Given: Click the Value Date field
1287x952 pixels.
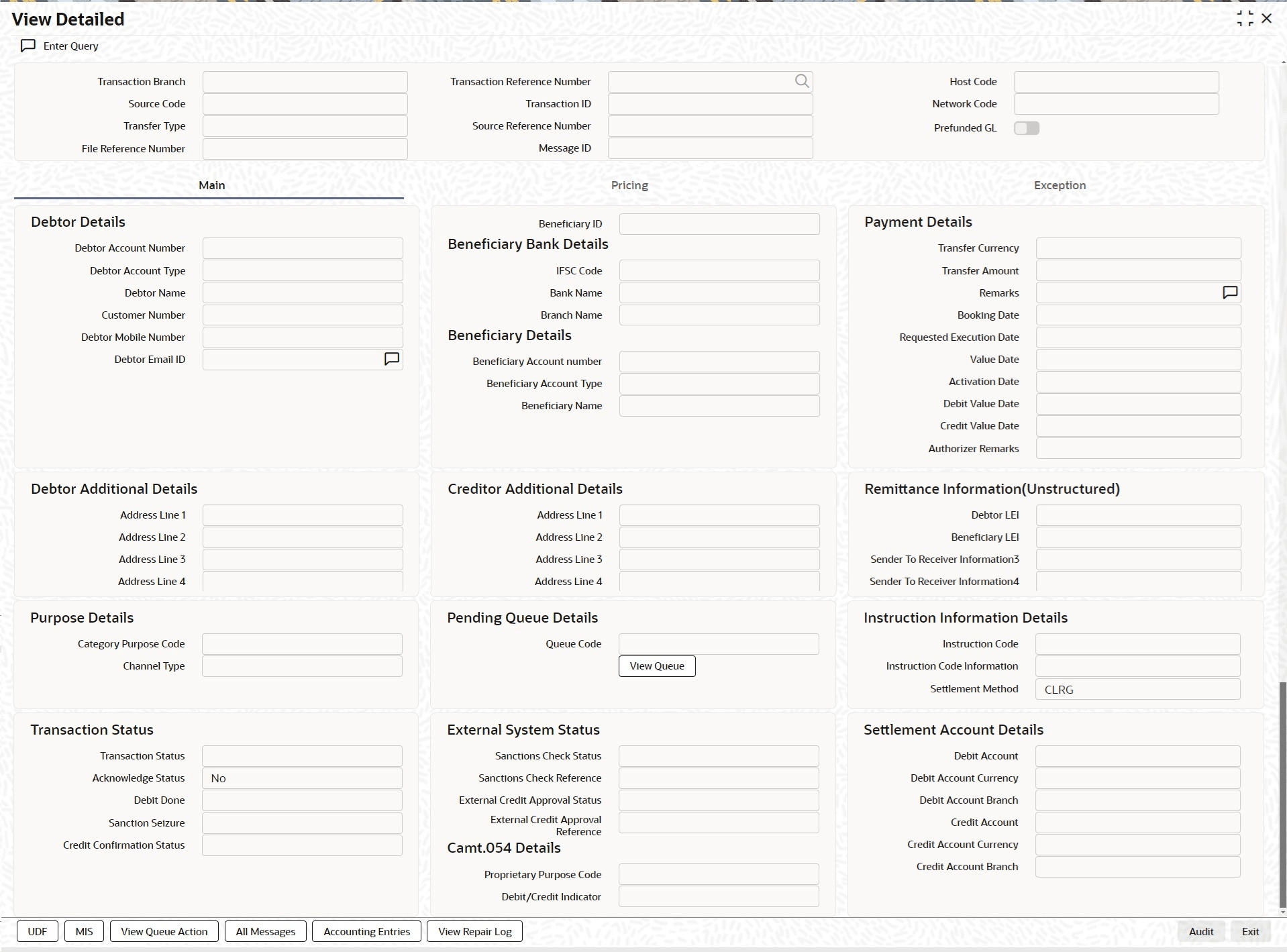Looking at the screenshot, I should click(1139, 360).
